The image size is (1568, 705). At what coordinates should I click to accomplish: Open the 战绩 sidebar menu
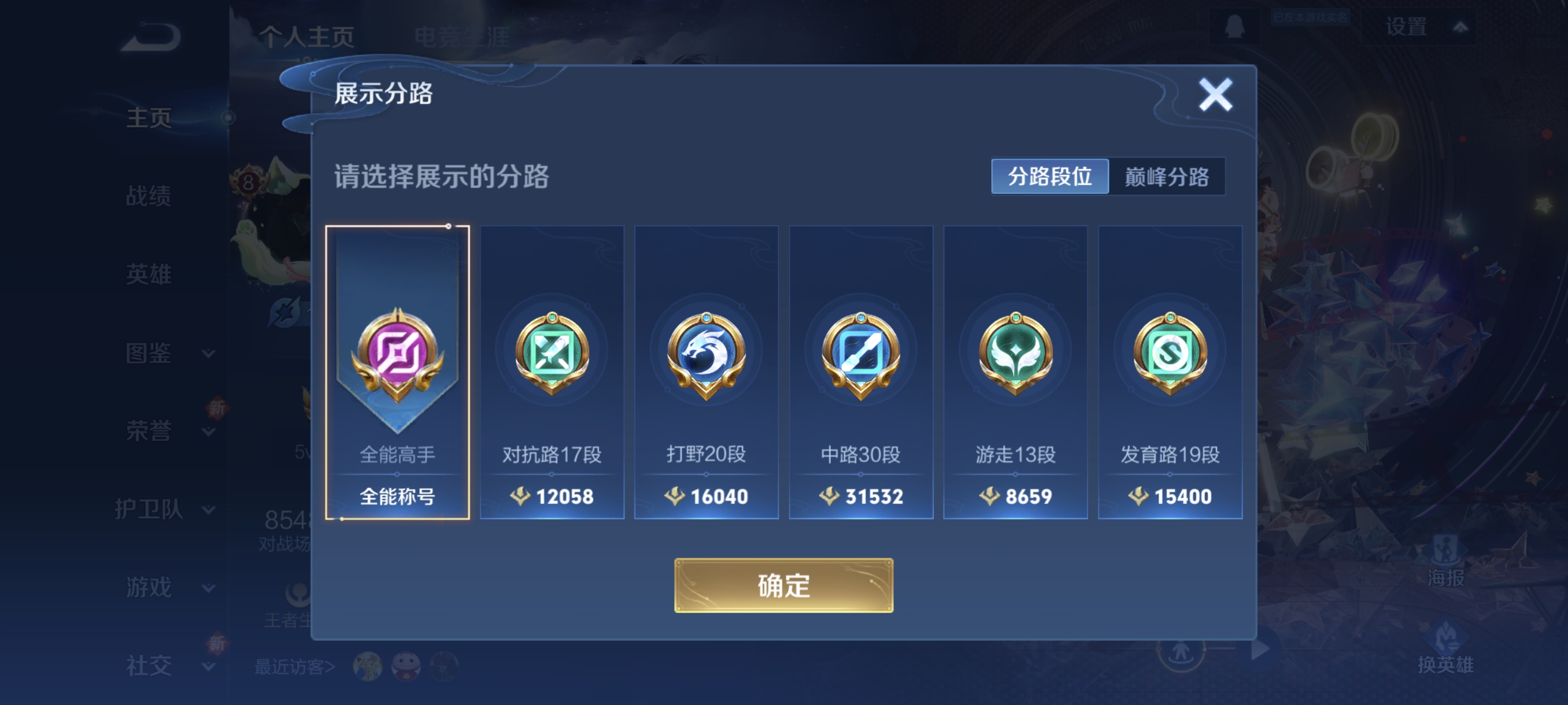(149, 196)
